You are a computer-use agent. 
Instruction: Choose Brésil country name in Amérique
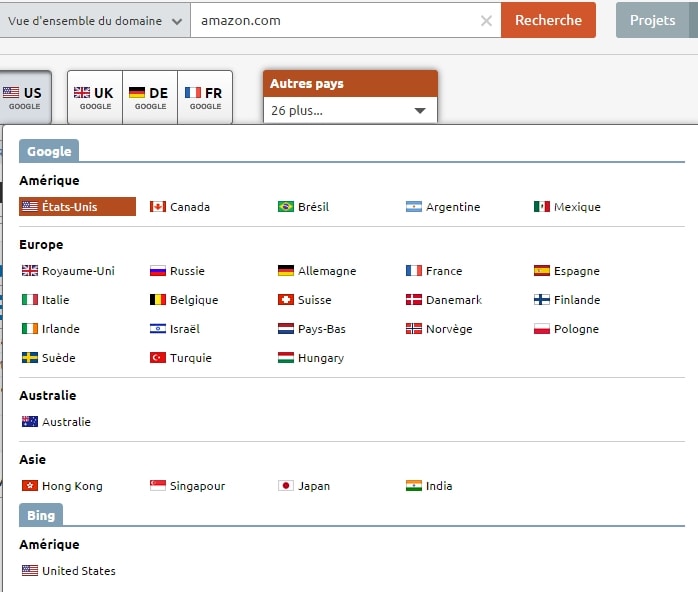click(313, 207)
